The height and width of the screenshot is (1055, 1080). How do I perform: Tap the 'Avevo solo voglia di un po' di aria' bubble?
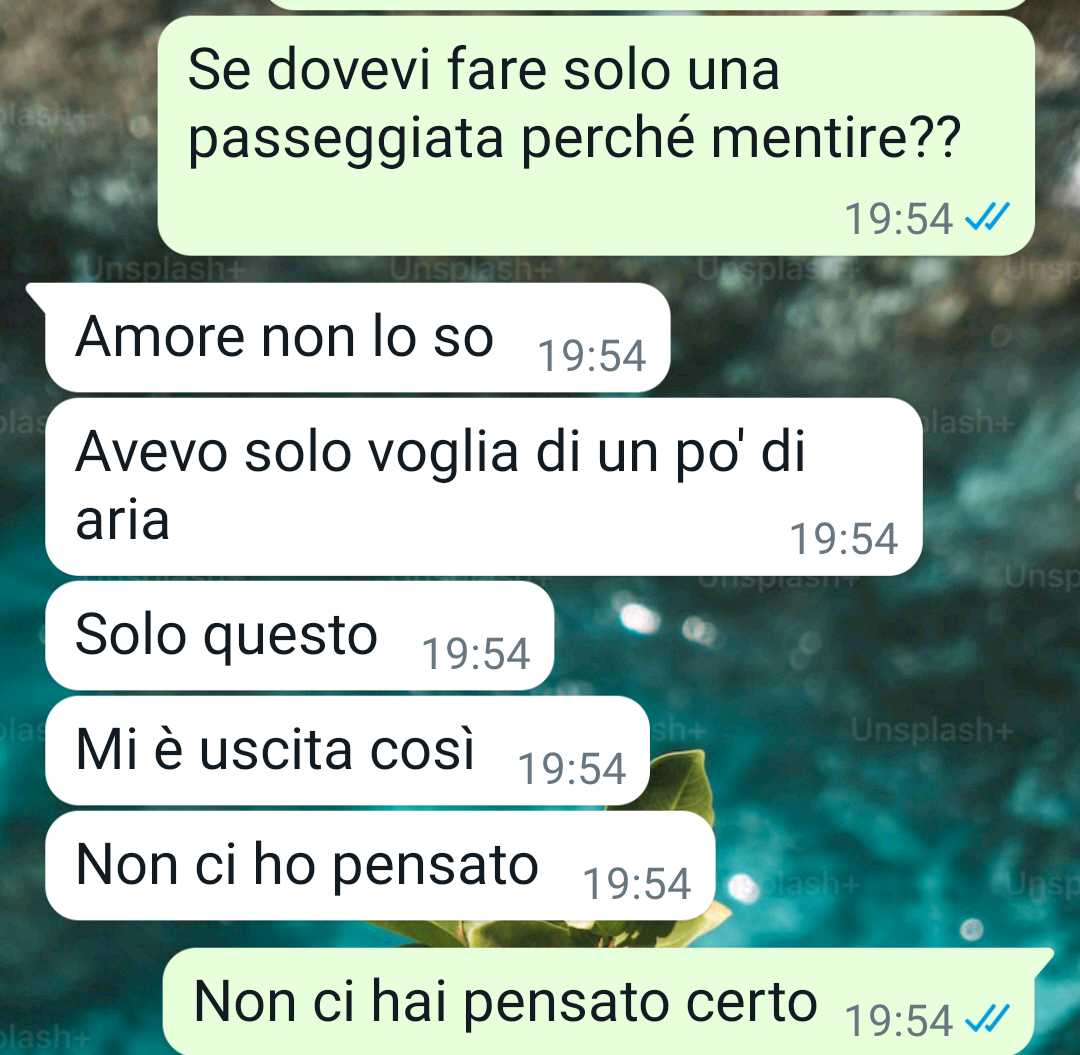pos(484,487)
